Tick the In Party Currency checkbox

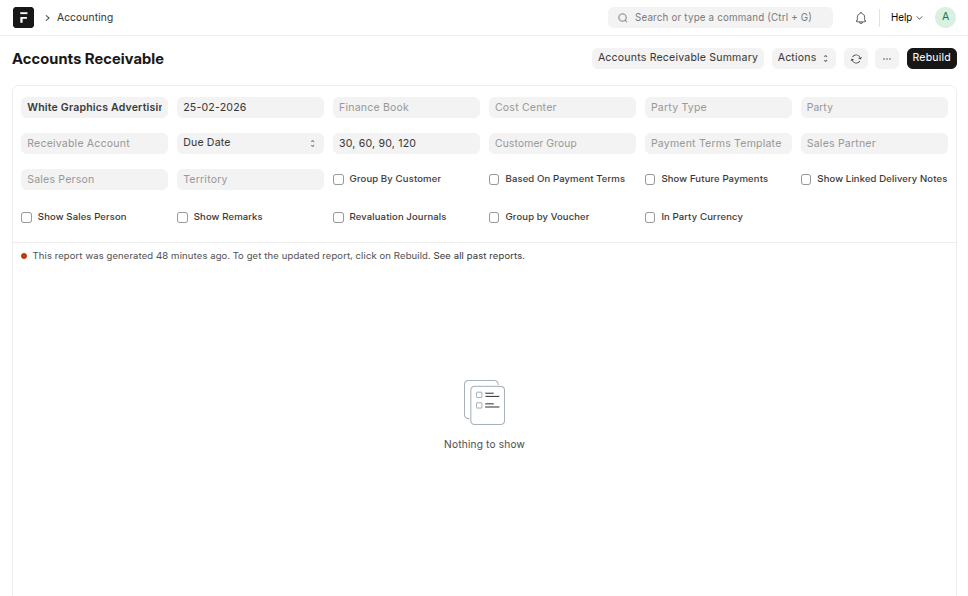click(650, 217)
